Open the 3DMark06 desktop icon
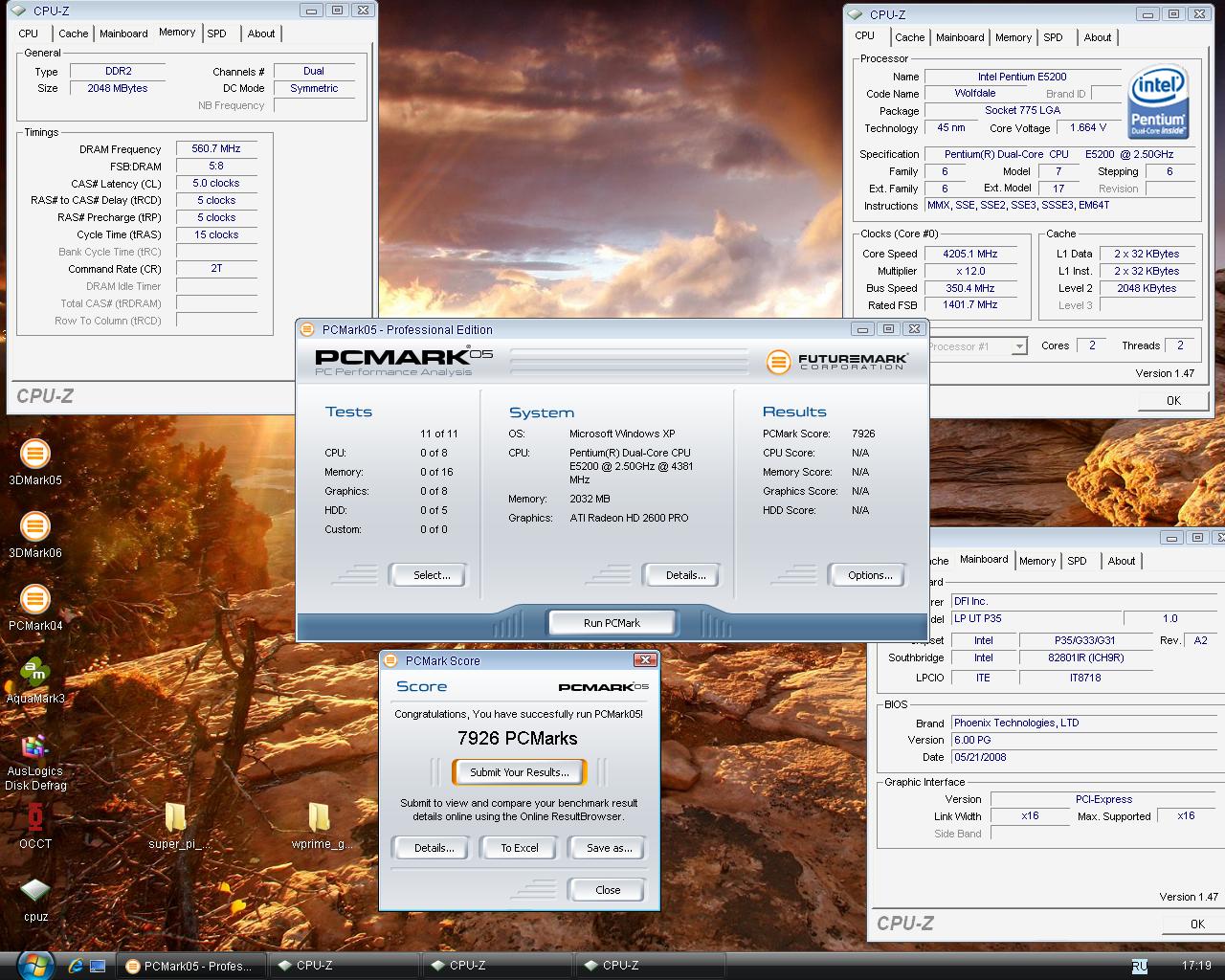1225x980 pixels. click(x=34, y=535)
